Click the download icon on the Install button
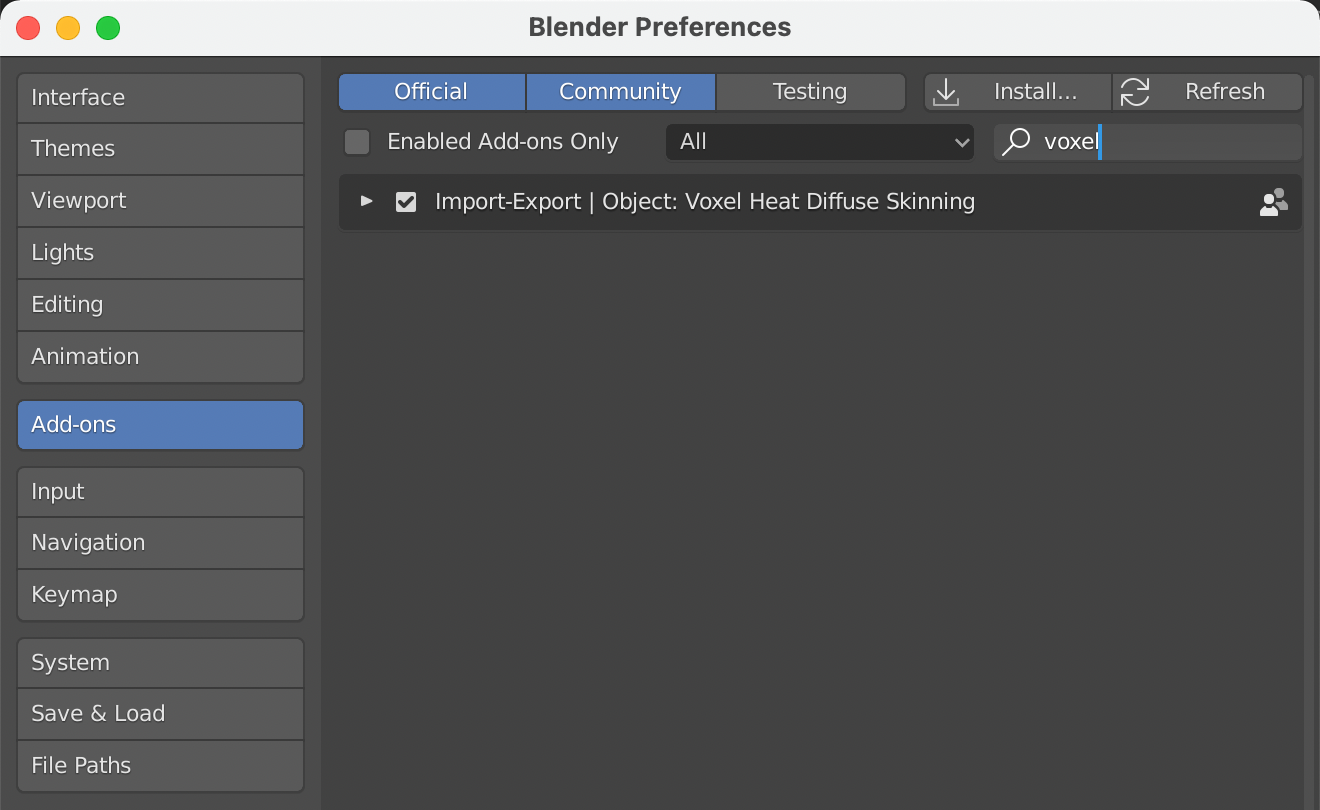The height and width of the screenshot is (810, 1320). coord(946,91)
